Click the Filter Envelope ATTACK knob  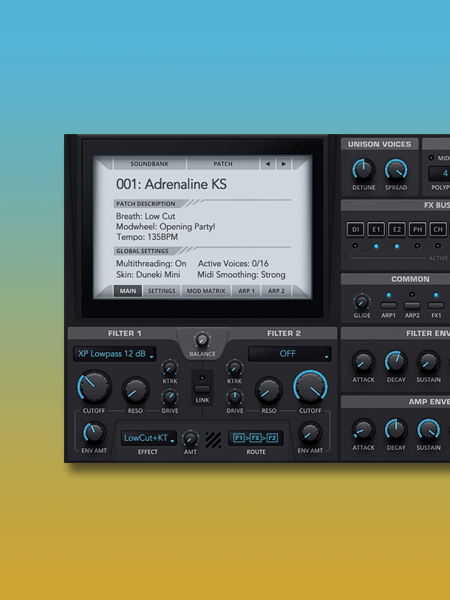363,362
